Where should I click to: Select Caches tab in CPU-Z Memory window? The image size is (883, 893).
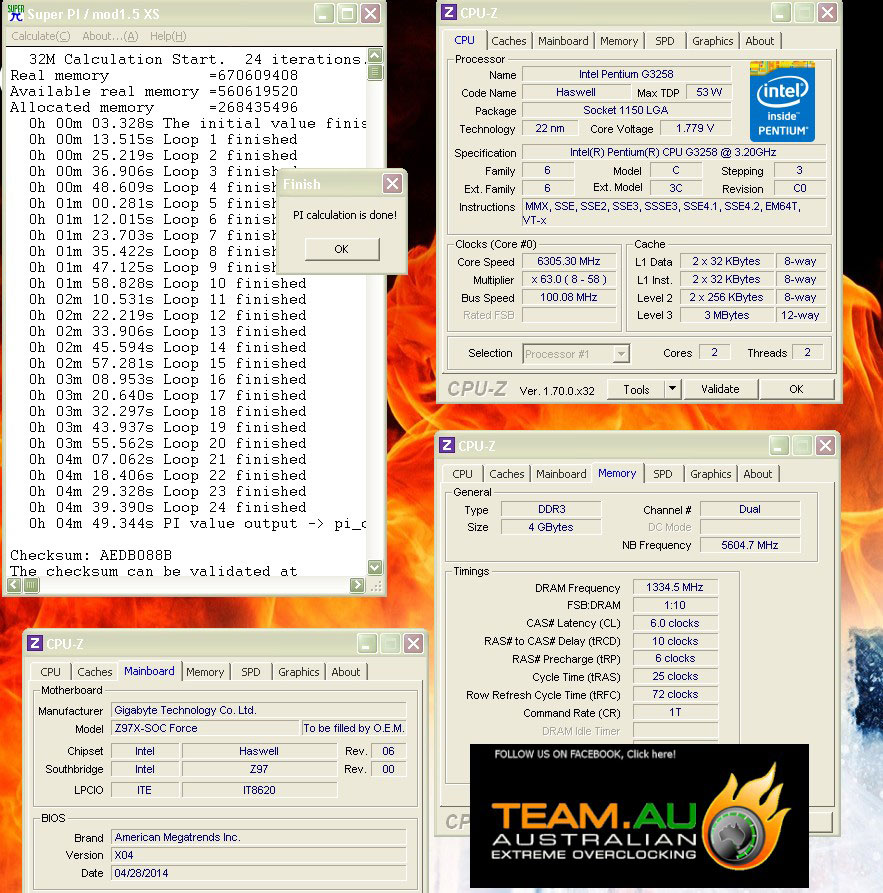tap(506, 474)
